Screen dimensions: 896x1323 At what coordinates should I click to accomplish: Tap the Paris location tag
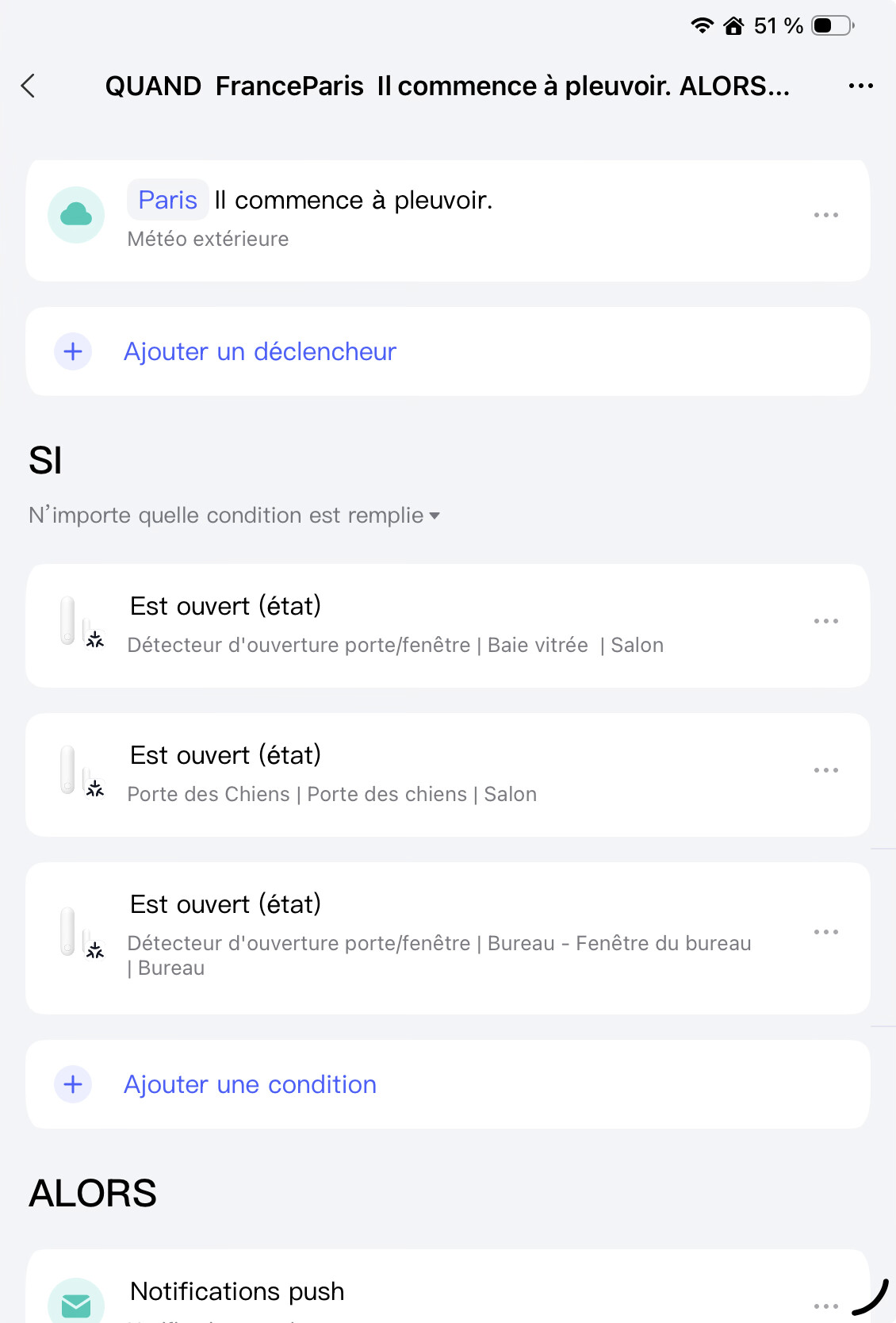tap(167, 200)
